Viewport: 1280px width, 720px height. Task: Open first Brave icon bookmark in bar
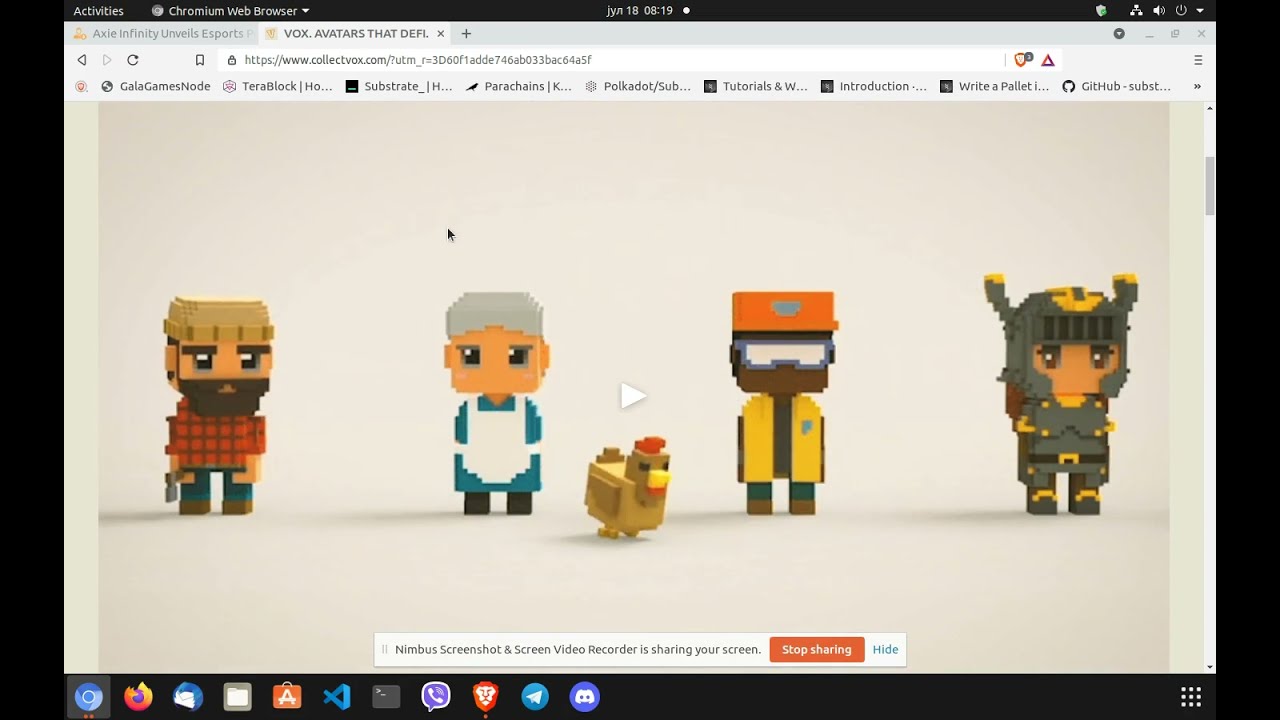pos(82,86)
